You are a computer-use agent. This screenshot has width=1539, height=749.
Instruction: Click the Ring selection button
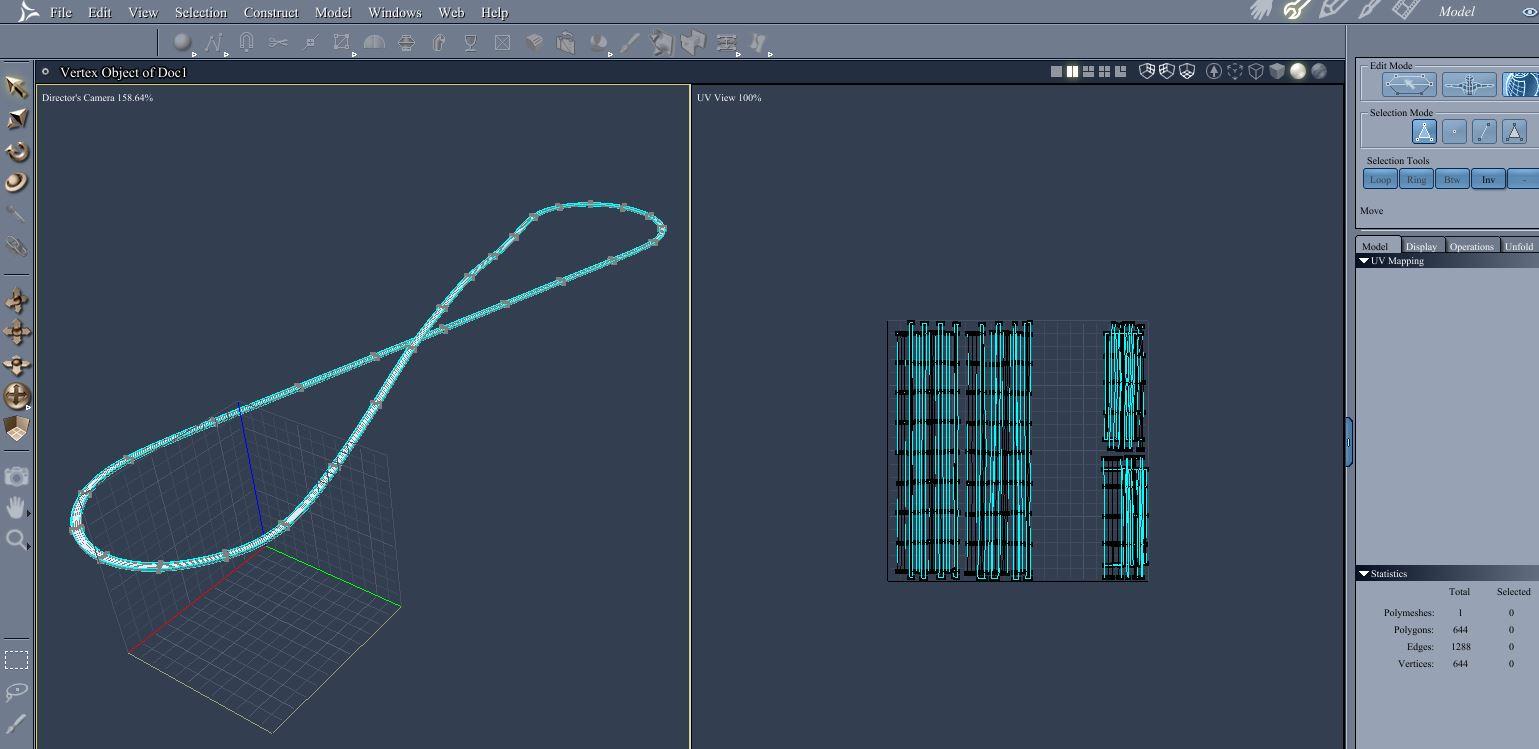pos(1416,180)
